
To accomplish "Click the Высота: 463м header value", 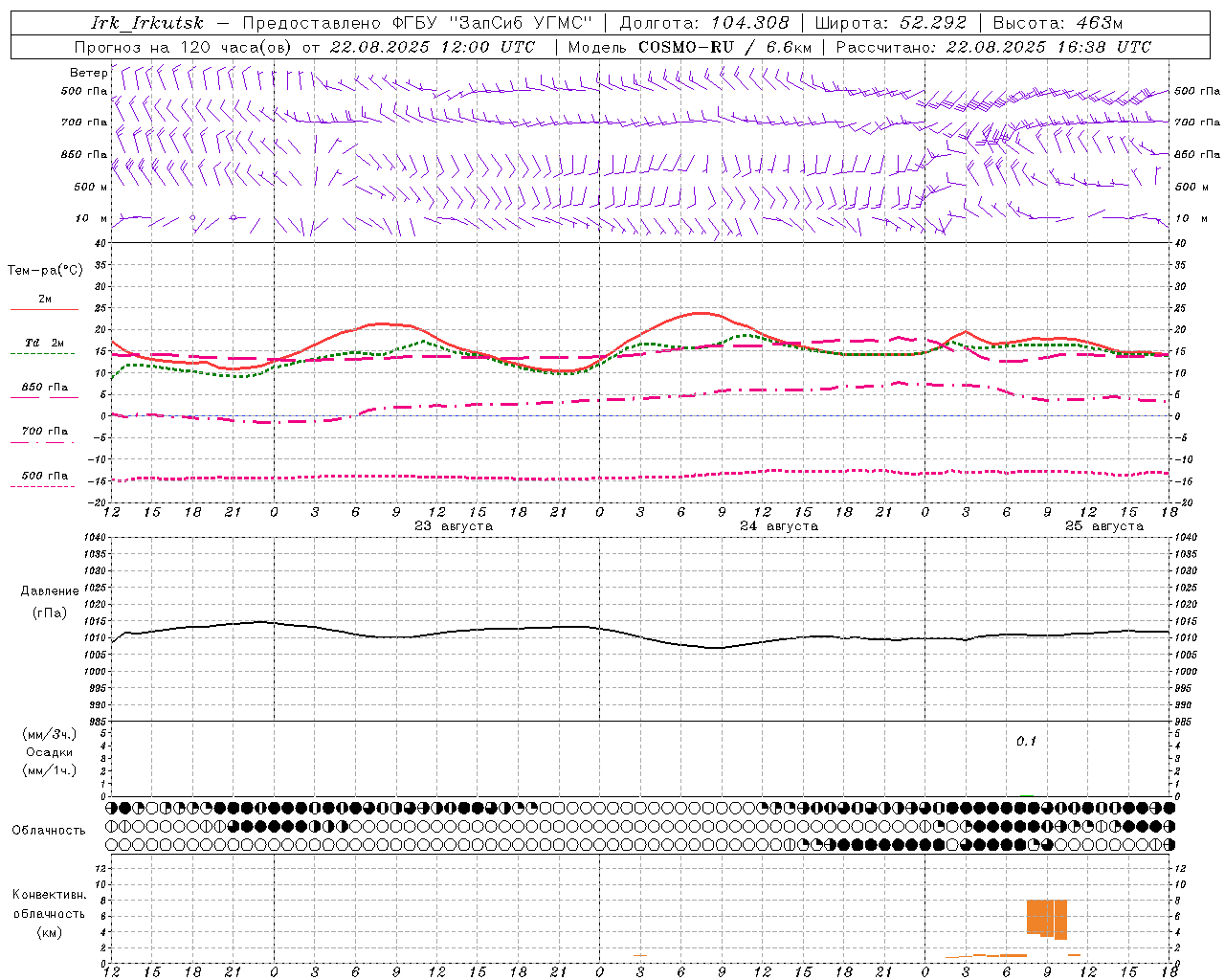I will coord(1058,23).
